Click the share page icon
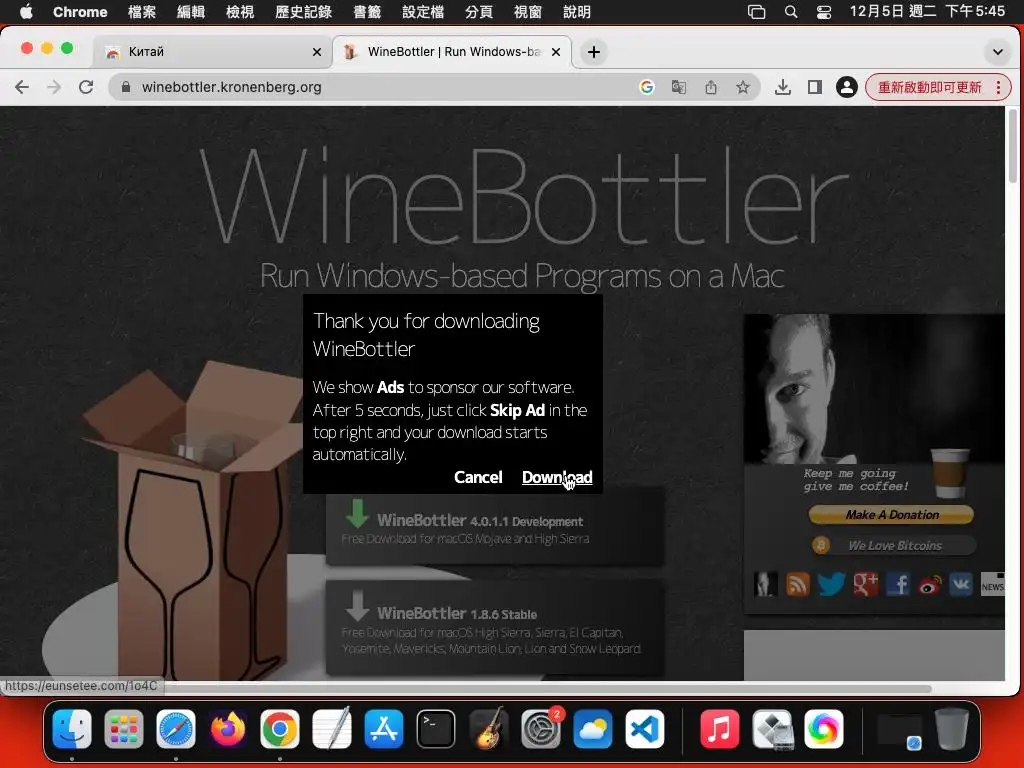 coord(711,87)
